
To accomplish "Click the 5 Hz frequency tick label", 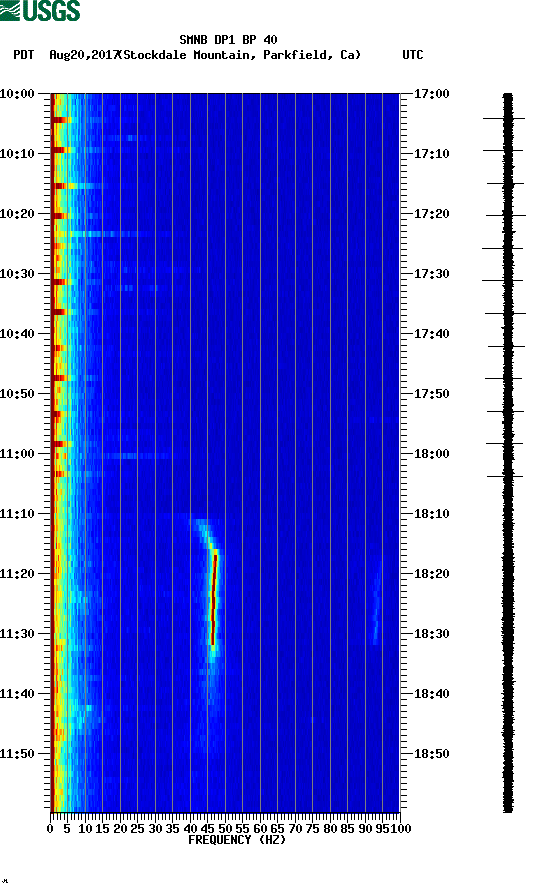I will pos(67,829).
